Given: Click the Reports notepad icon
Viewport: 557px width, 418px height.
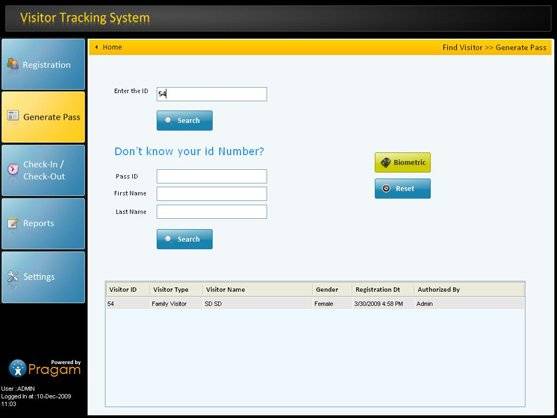Looking at the screenshot, I should point(13,223).
